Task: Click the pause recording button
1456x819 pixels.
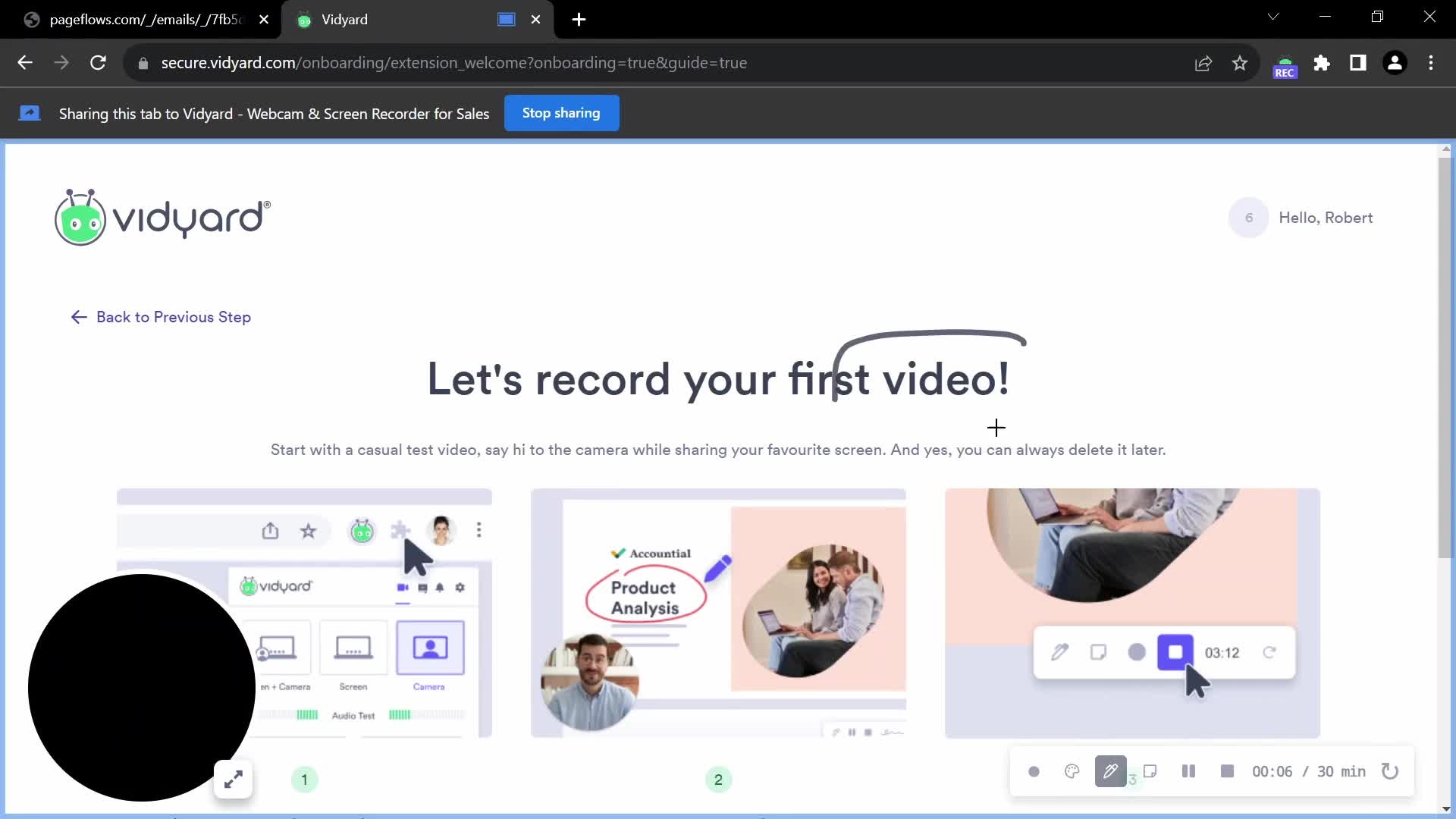Action: [1189, 771]
